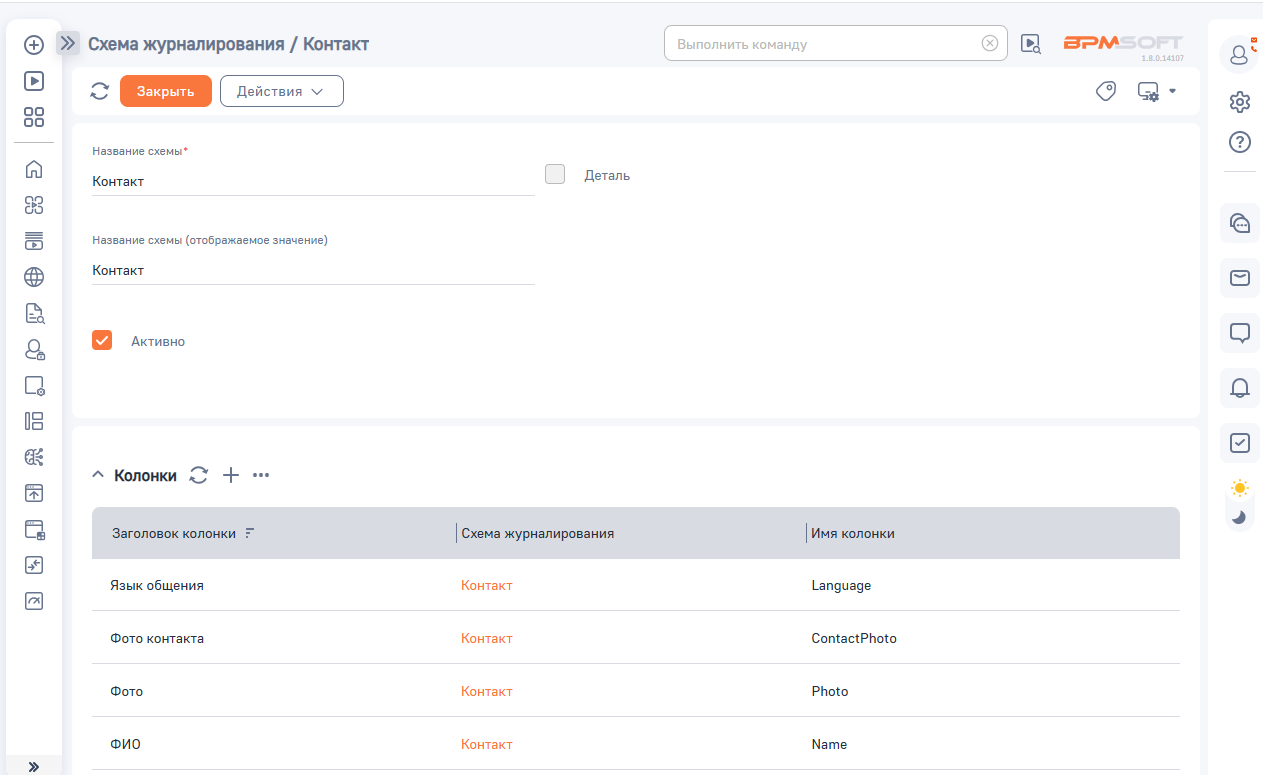Image resolution: width=1263 pixels, height=775 pixels.
Task: Open the Колонки three-dots menu
Action: 261,475
